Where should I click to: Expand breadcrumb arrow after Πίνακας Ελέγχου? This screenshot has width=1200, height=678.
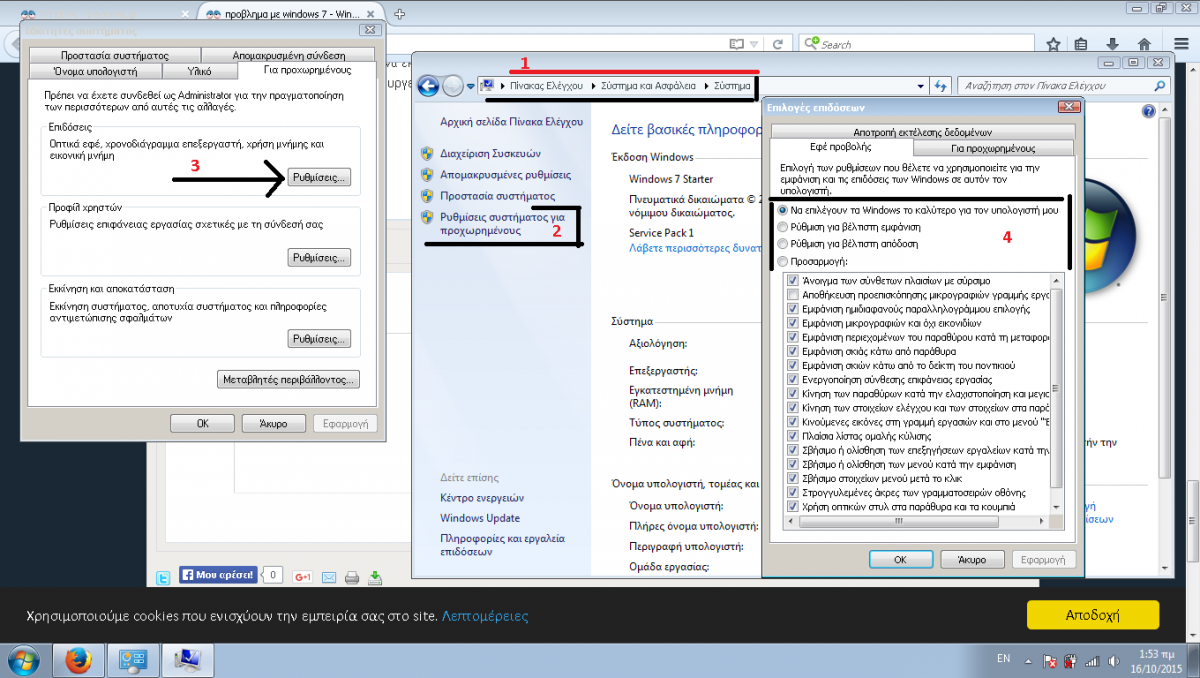594,87
